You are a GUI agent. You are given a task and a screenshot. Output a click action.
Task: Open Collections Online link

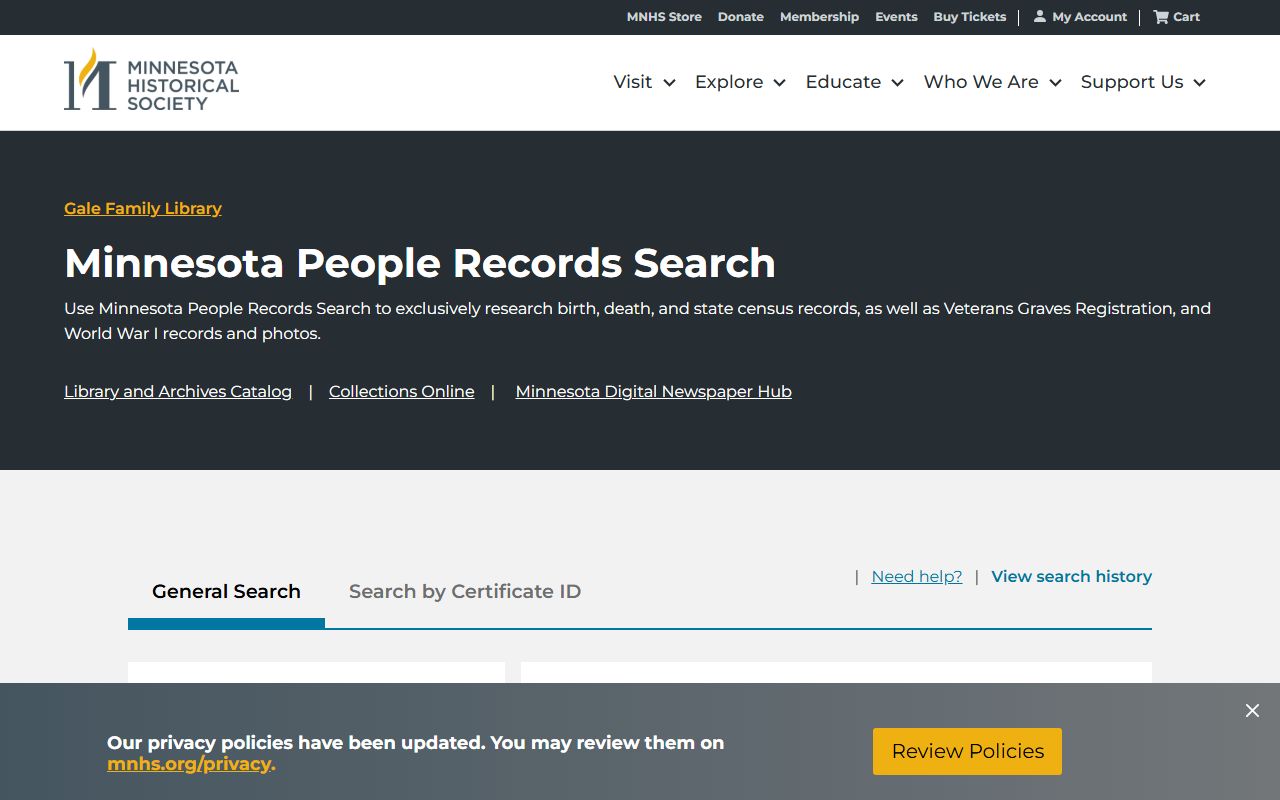[x=402, y=392]
